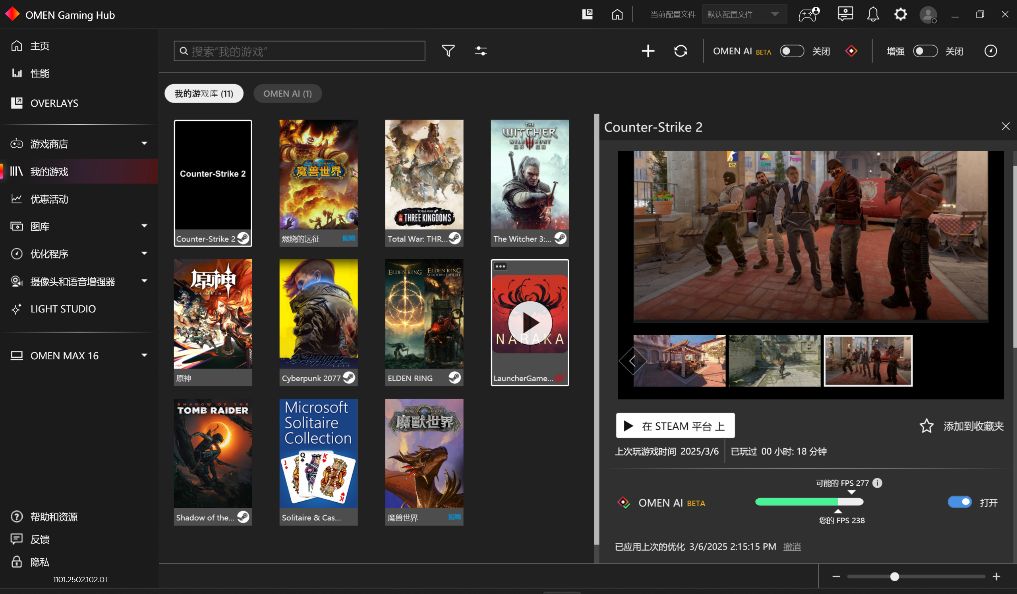Click the info icon next to 可能的 FPS 277

877,483
